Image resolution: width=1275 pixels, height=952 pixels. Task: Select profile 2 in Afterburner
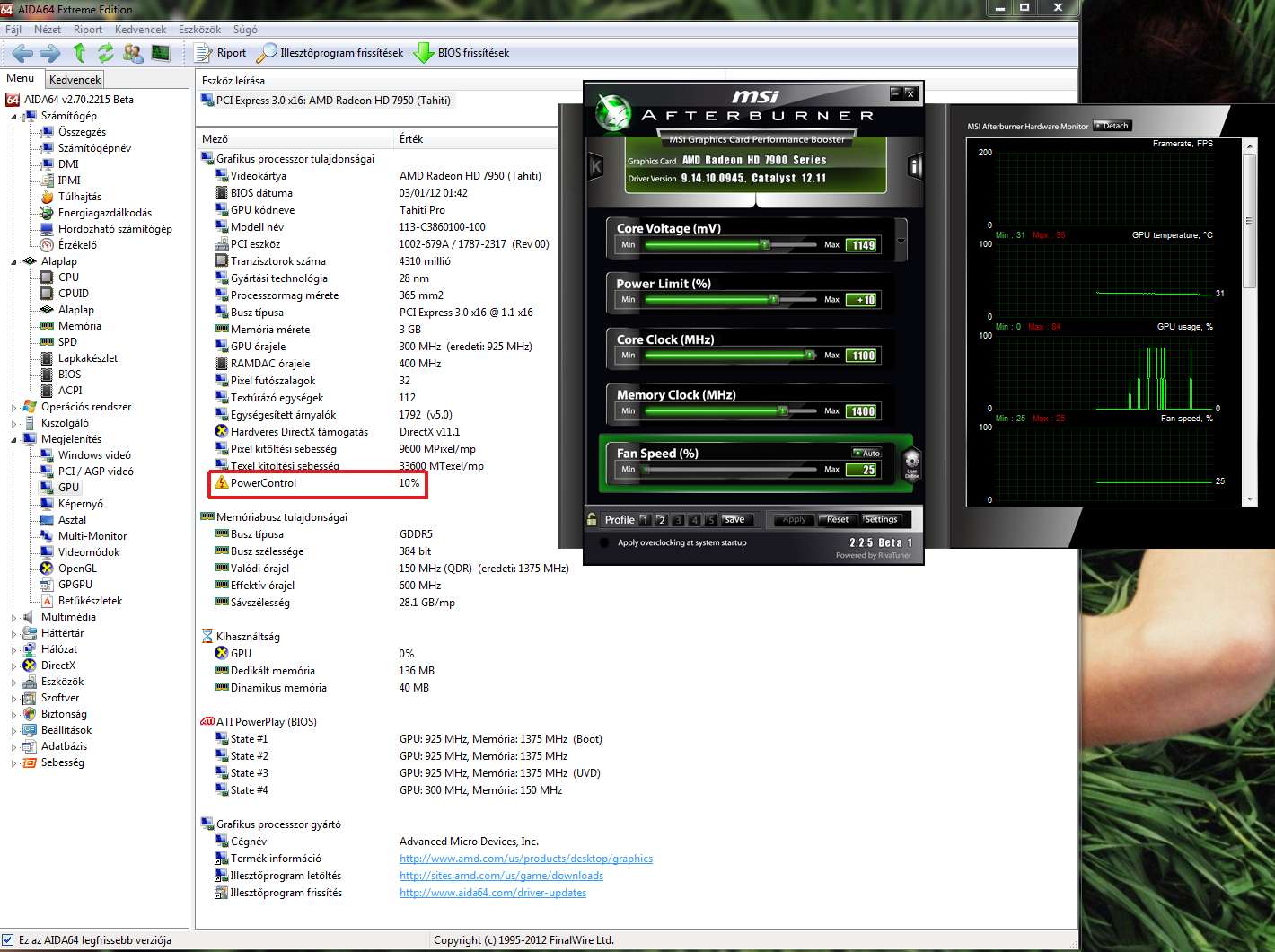661,520
